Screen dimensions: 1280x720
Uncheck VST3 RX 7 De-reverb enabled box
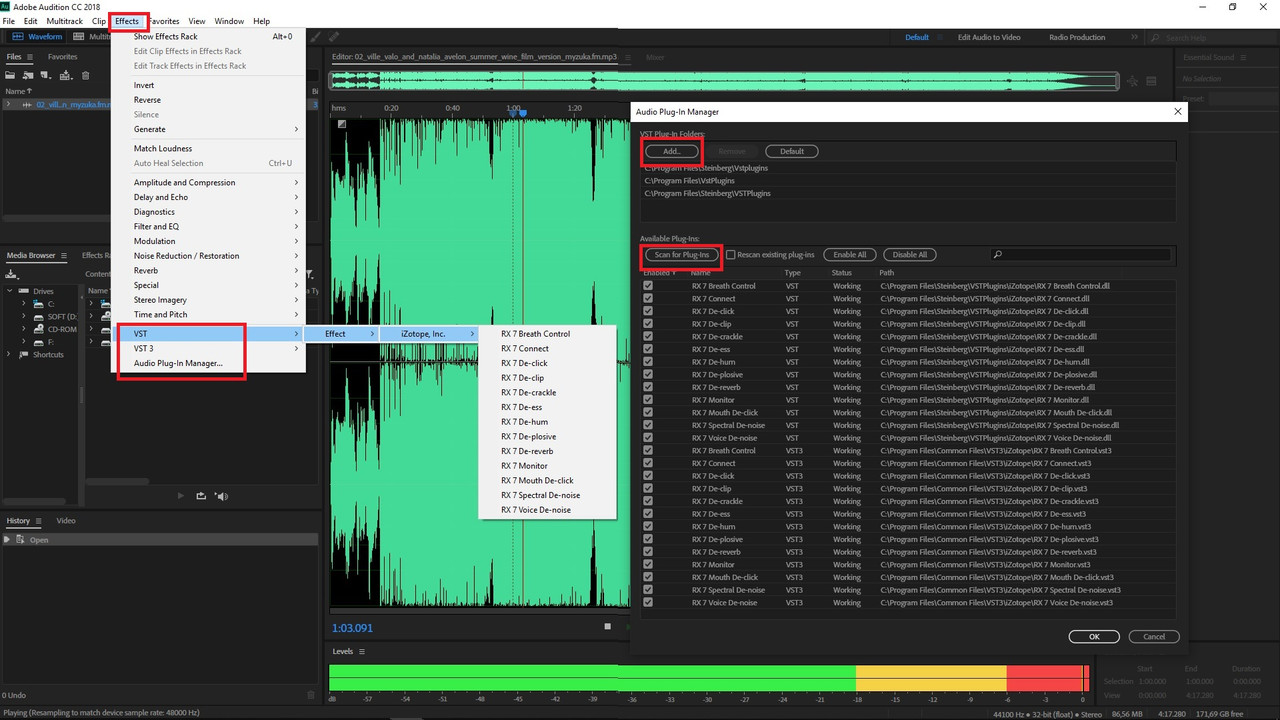coord(648,552)
